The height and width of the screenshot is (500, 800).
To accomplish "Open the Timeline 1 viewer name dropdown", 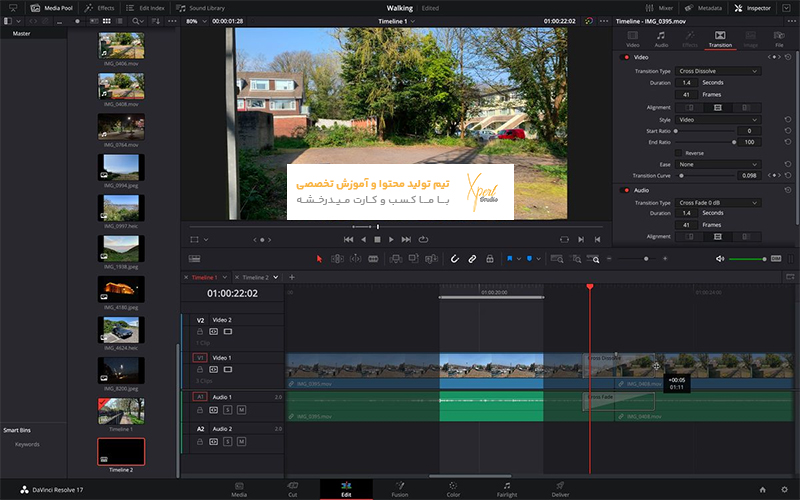I will click(396, 21).
